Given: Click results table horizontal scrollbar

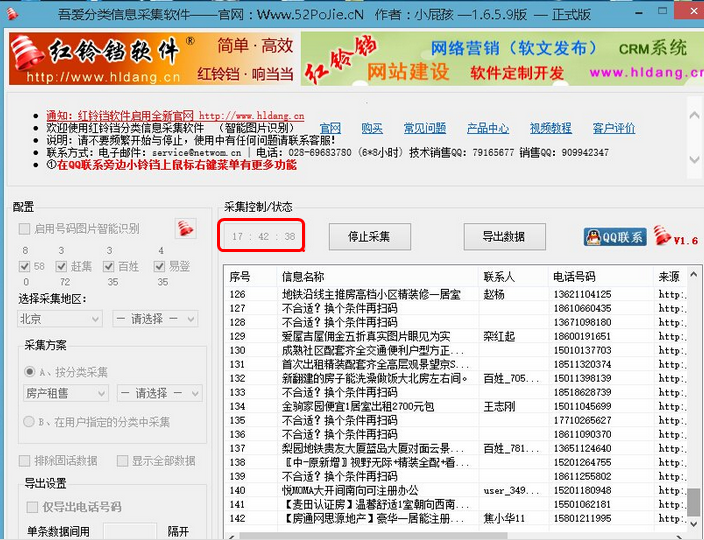Looking at the screenshot, I should [x=373, y=536].
